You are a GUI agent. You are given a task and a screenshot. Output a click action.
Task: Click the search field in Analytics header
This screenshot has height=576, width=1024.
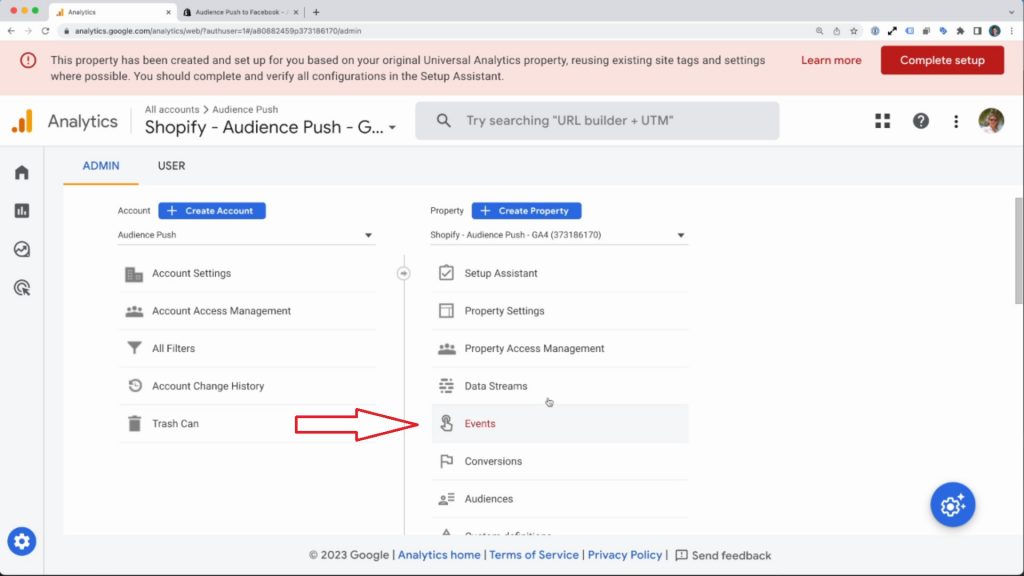[597, 121]
